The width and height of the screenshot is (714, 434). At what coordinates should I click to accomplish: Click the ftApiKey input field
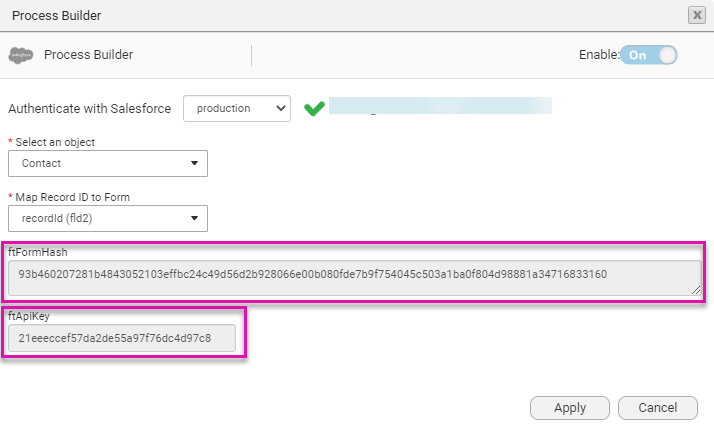click(122, 338)
